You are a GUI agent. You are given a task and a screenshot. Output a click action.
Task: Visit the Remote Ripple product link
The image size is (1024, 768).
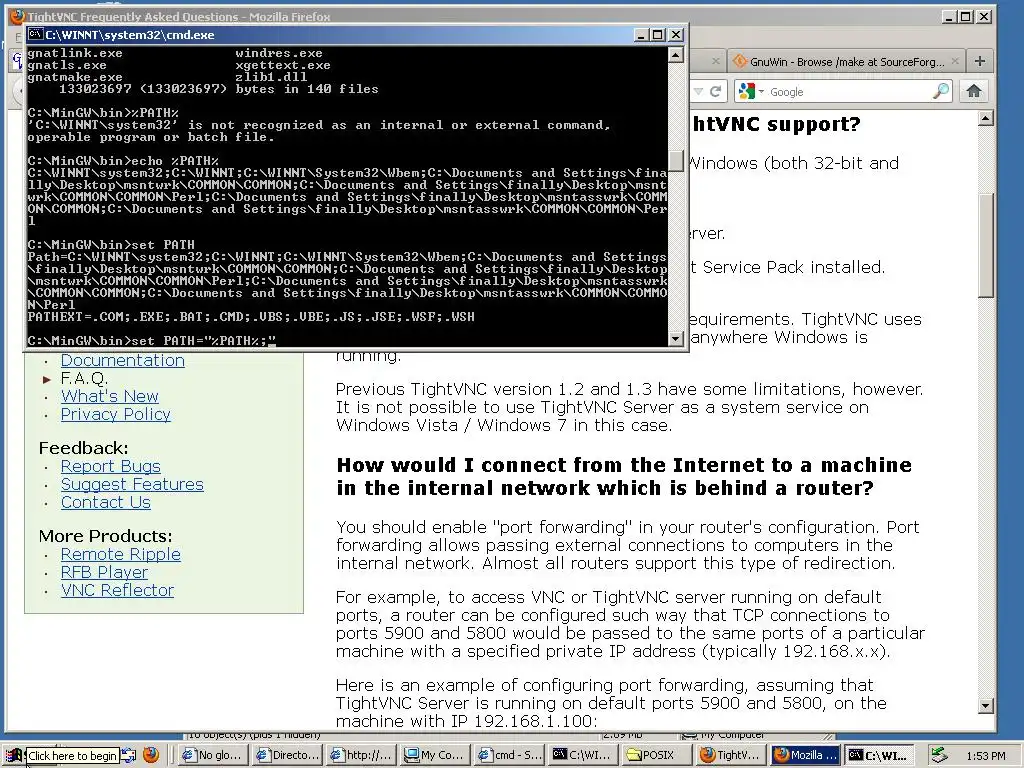click(121, 554)
